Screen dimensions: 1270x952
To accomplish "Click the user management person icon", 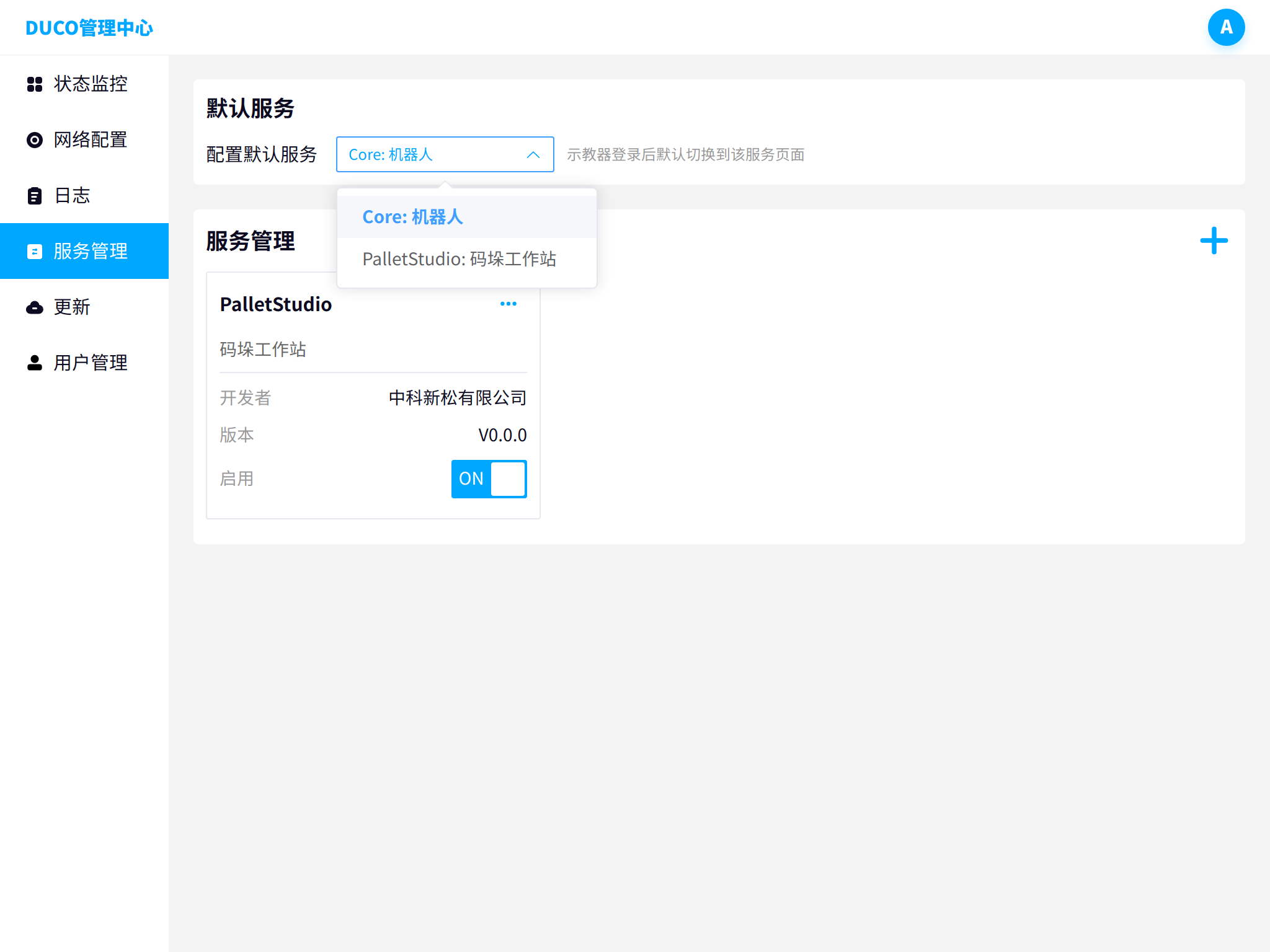I will (35, 363).
